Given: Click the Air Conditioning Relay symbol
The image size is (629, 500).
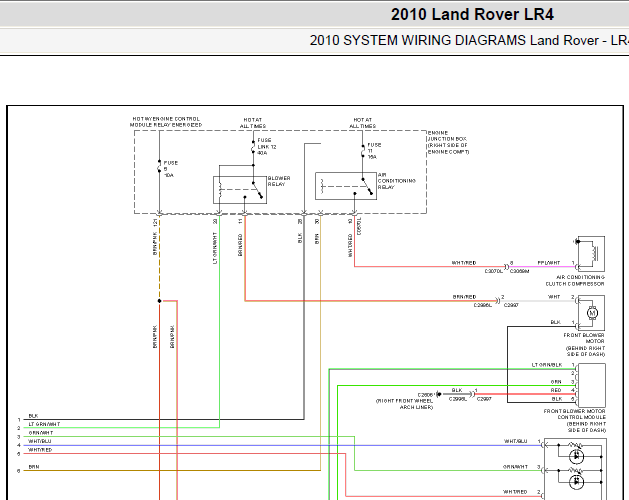Looking at the screenshot, I should pos(345,186).
